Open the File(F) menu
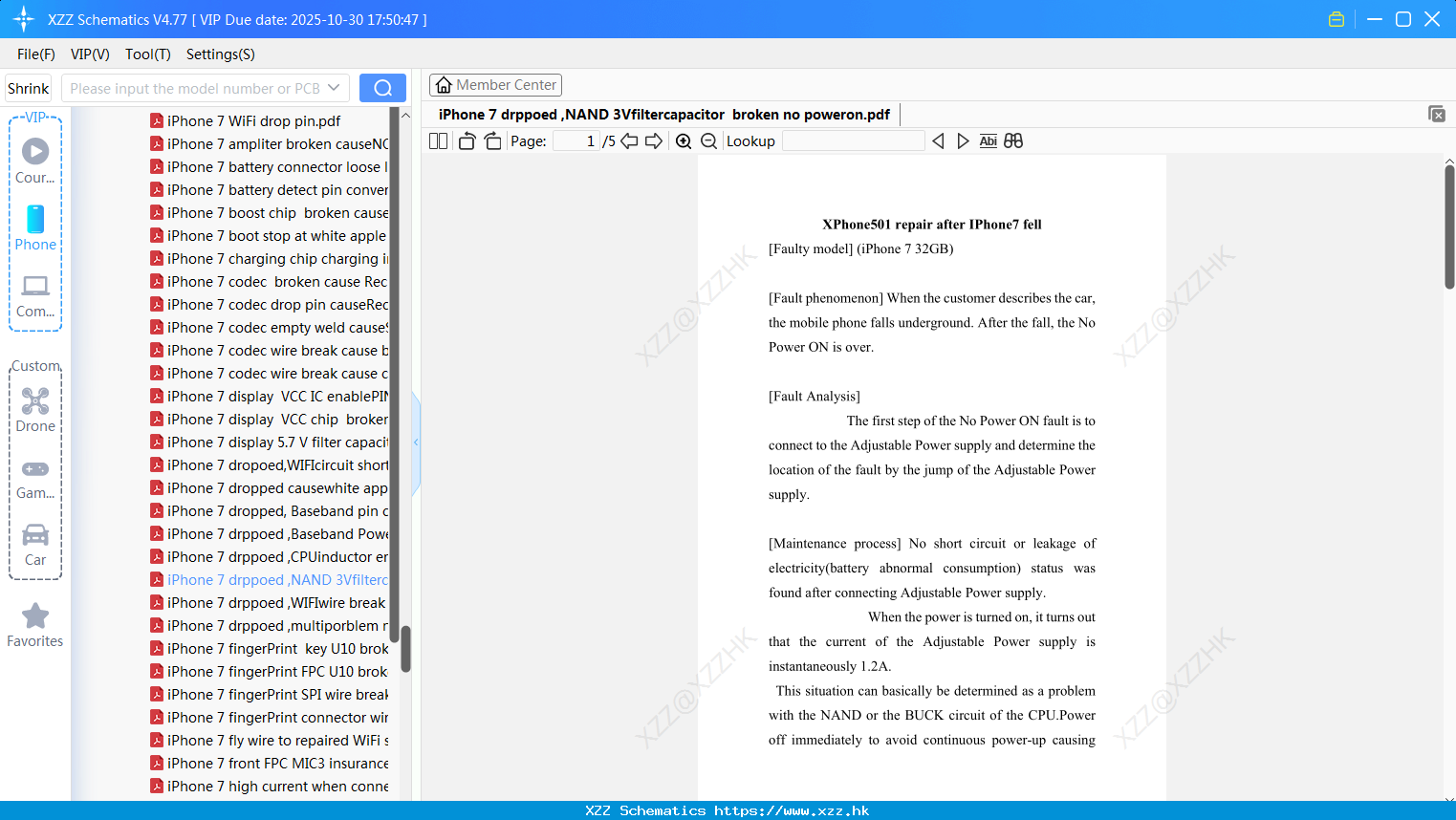 pos(36,54)
